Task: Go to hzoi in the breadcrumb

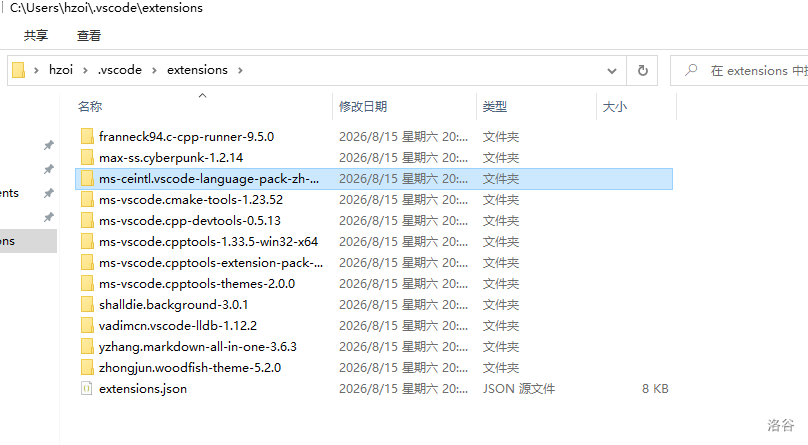Action: coord(61,70)
